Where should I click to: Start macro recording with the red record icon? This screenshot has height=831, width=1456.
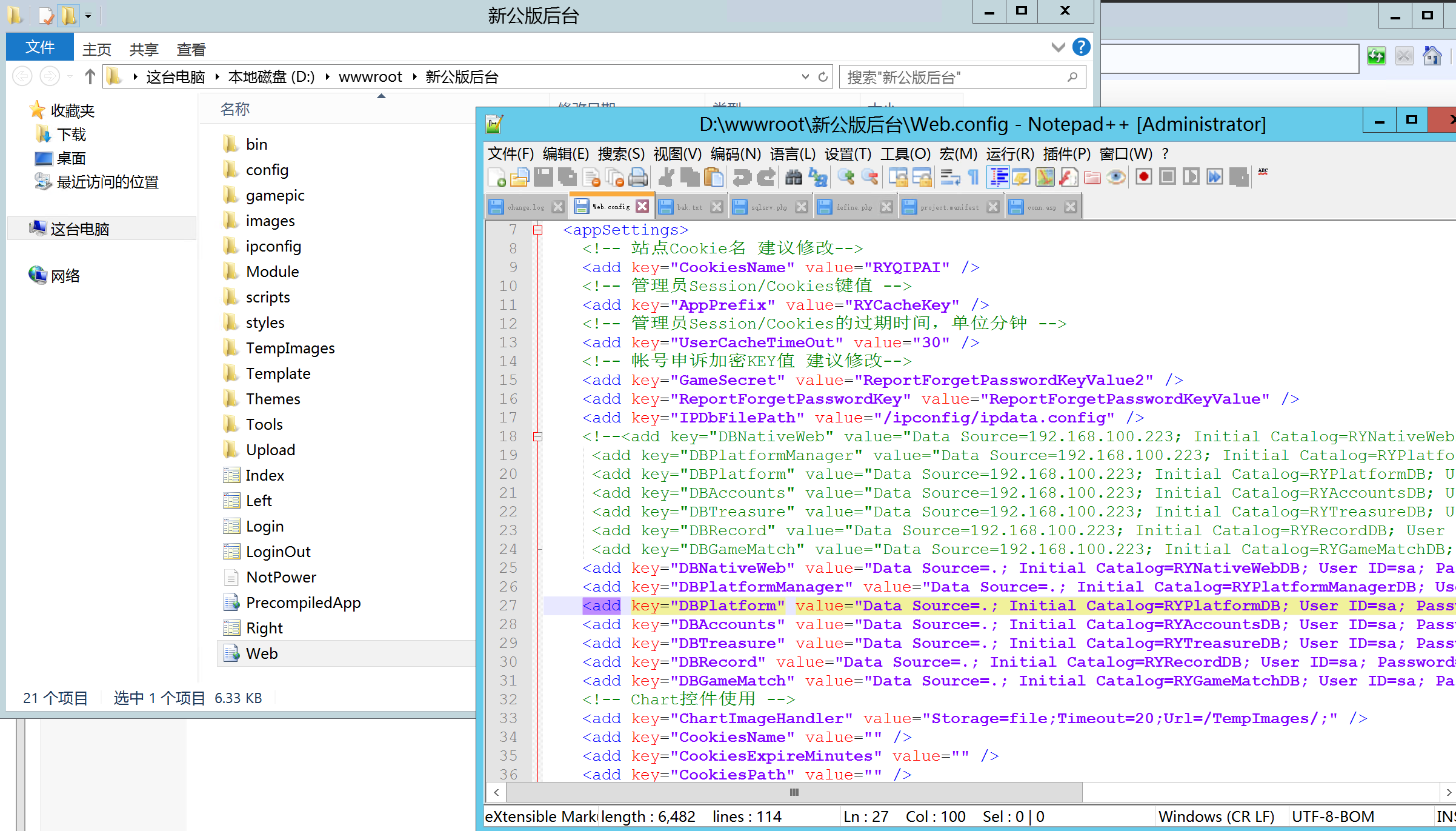click(x=1143, y=177)
